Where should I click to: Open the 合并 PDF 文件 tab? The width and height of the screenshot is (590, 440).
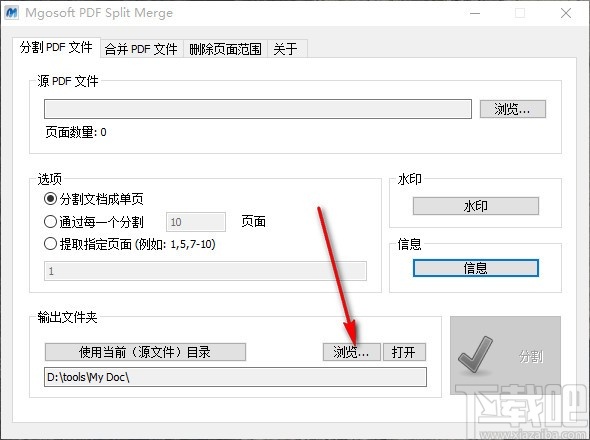tap(141, 49)
